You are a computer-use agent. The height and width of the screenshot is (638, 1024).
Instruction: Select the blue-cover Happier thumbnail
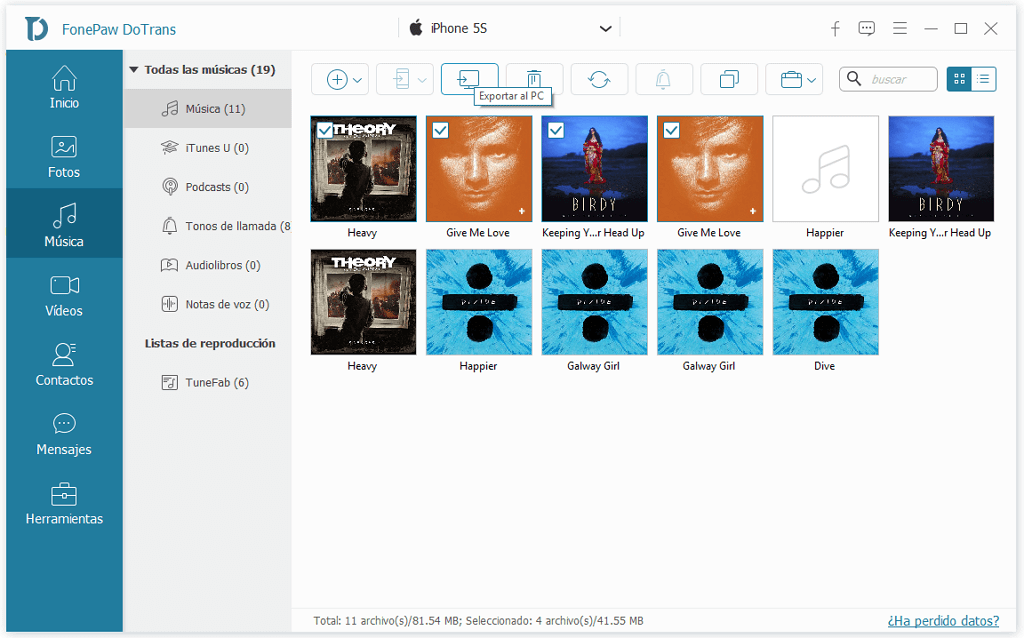pos(479,302)
